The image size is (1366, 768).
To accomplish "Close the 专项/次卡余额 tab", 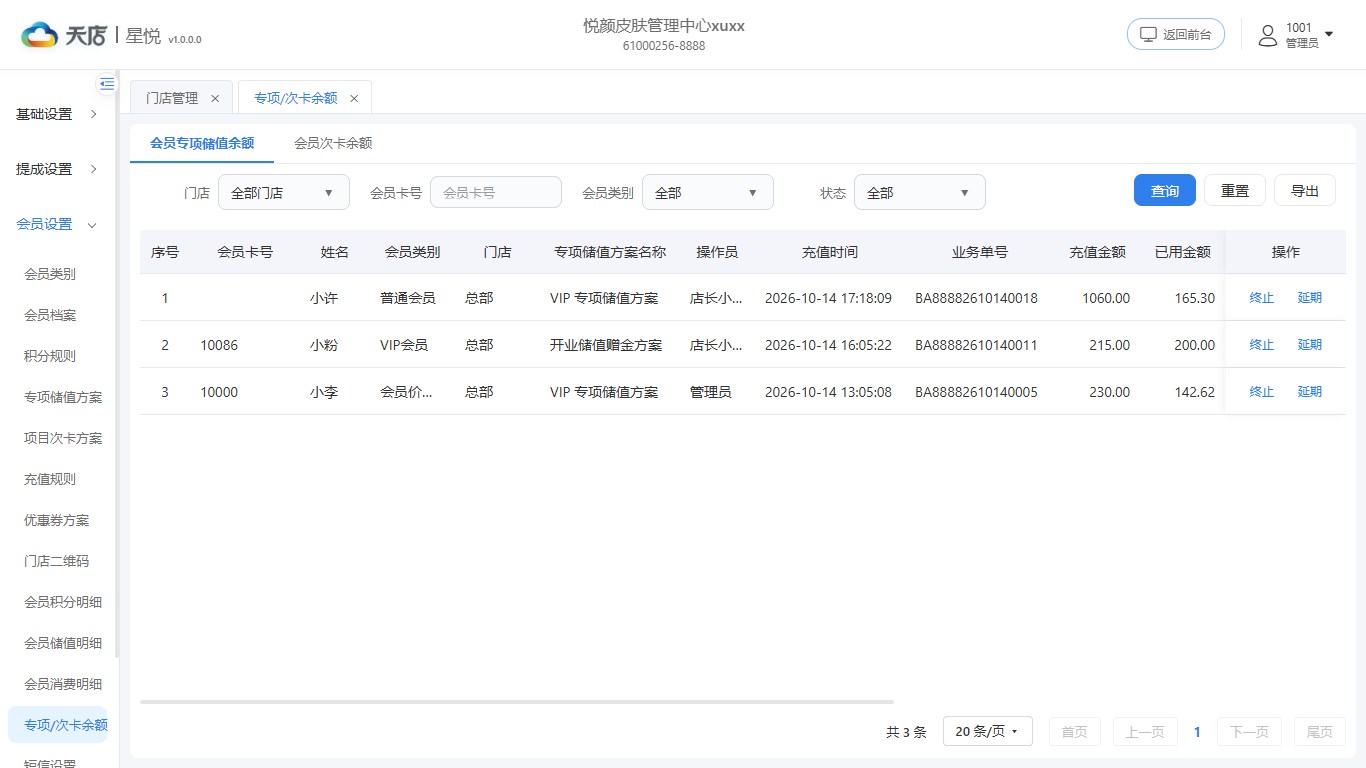I will click(354, 98).
